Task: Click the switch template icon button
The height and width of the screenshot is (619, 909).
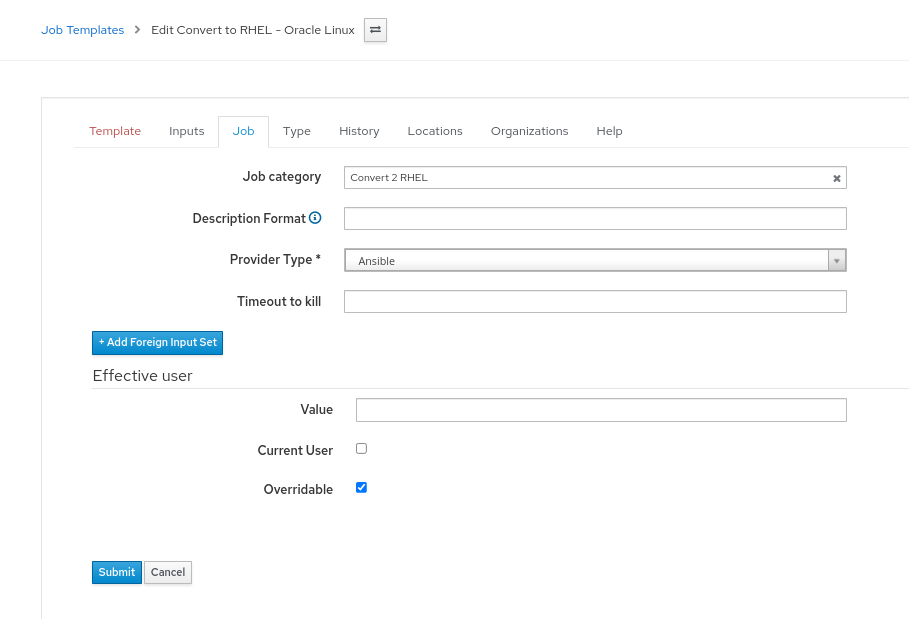Action: click(x=375, y=30)
